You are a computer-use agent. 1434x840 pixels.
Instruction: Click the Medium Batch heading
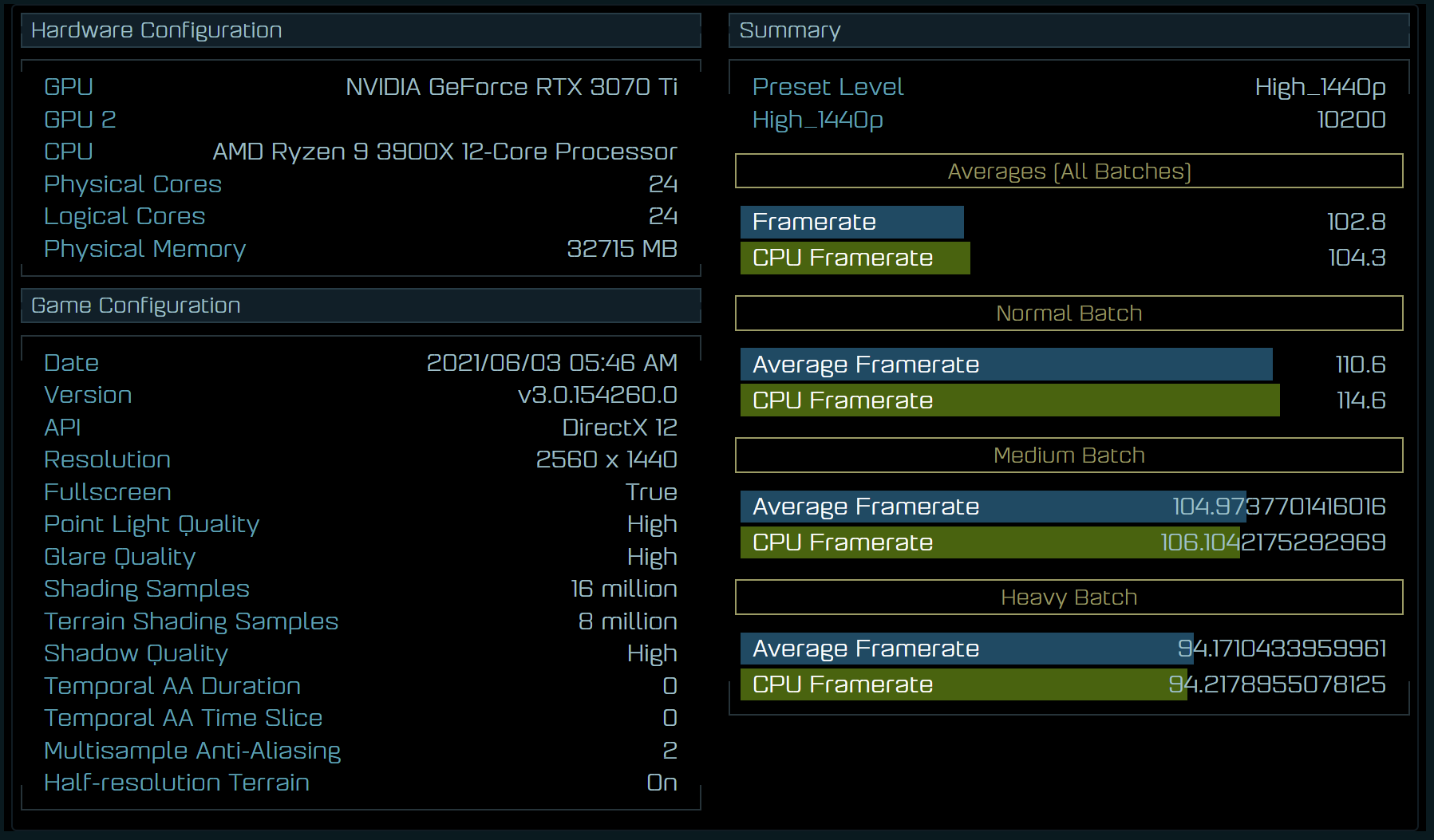1069,455
